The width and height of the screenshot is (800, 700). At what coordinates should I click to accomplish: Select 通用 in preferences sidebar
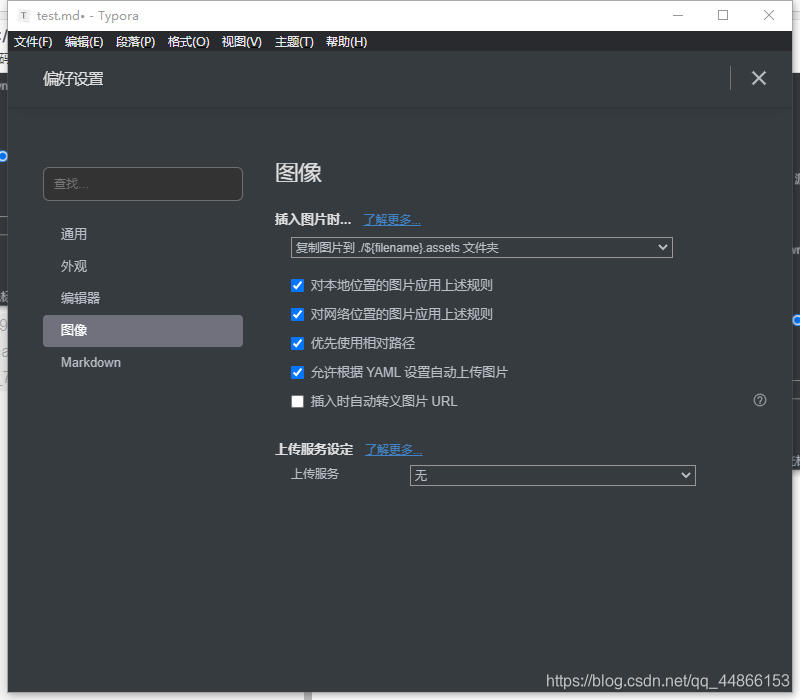click(143, 234)
